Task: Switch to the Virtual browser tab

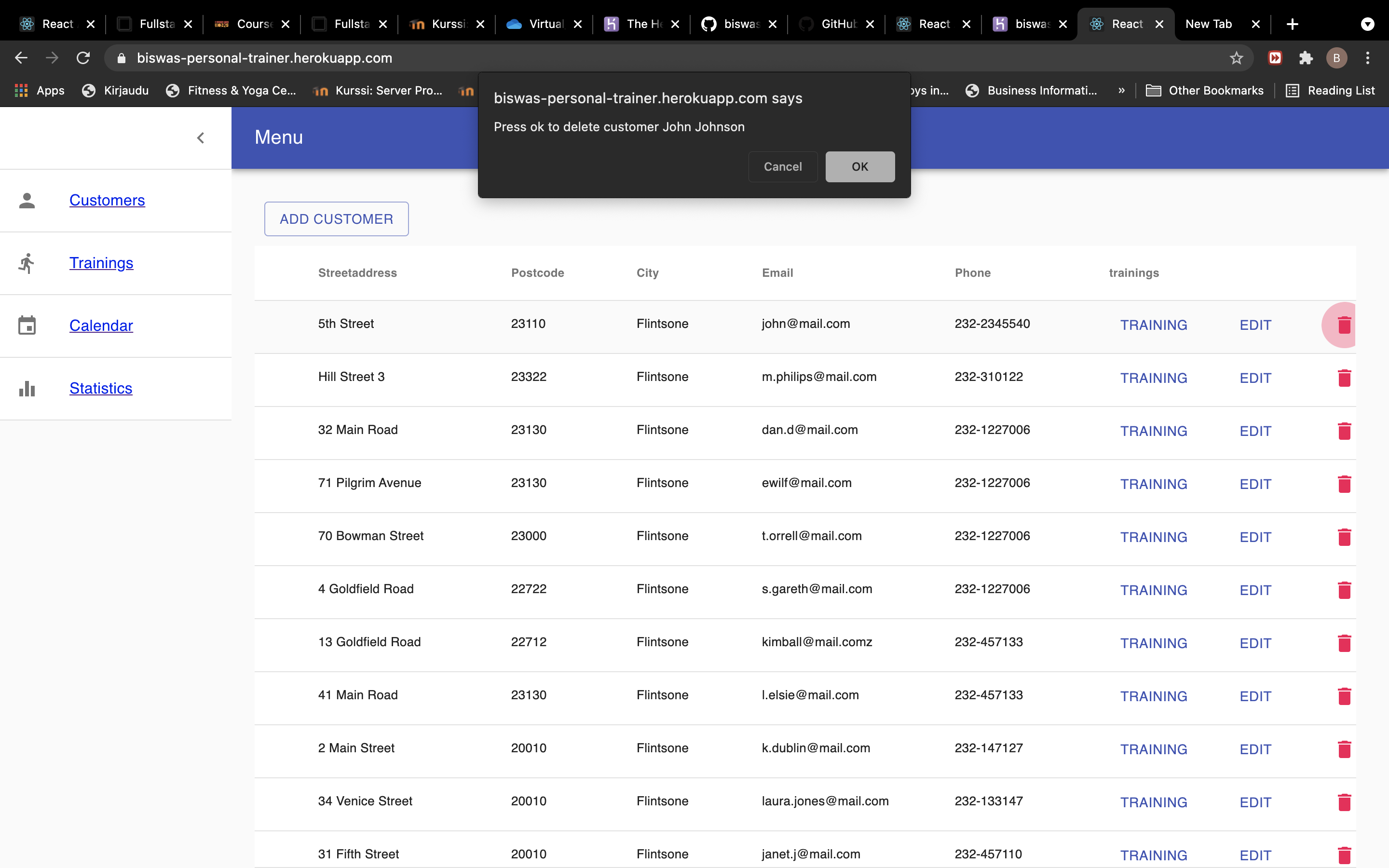Action: click(x=544, y=24)
